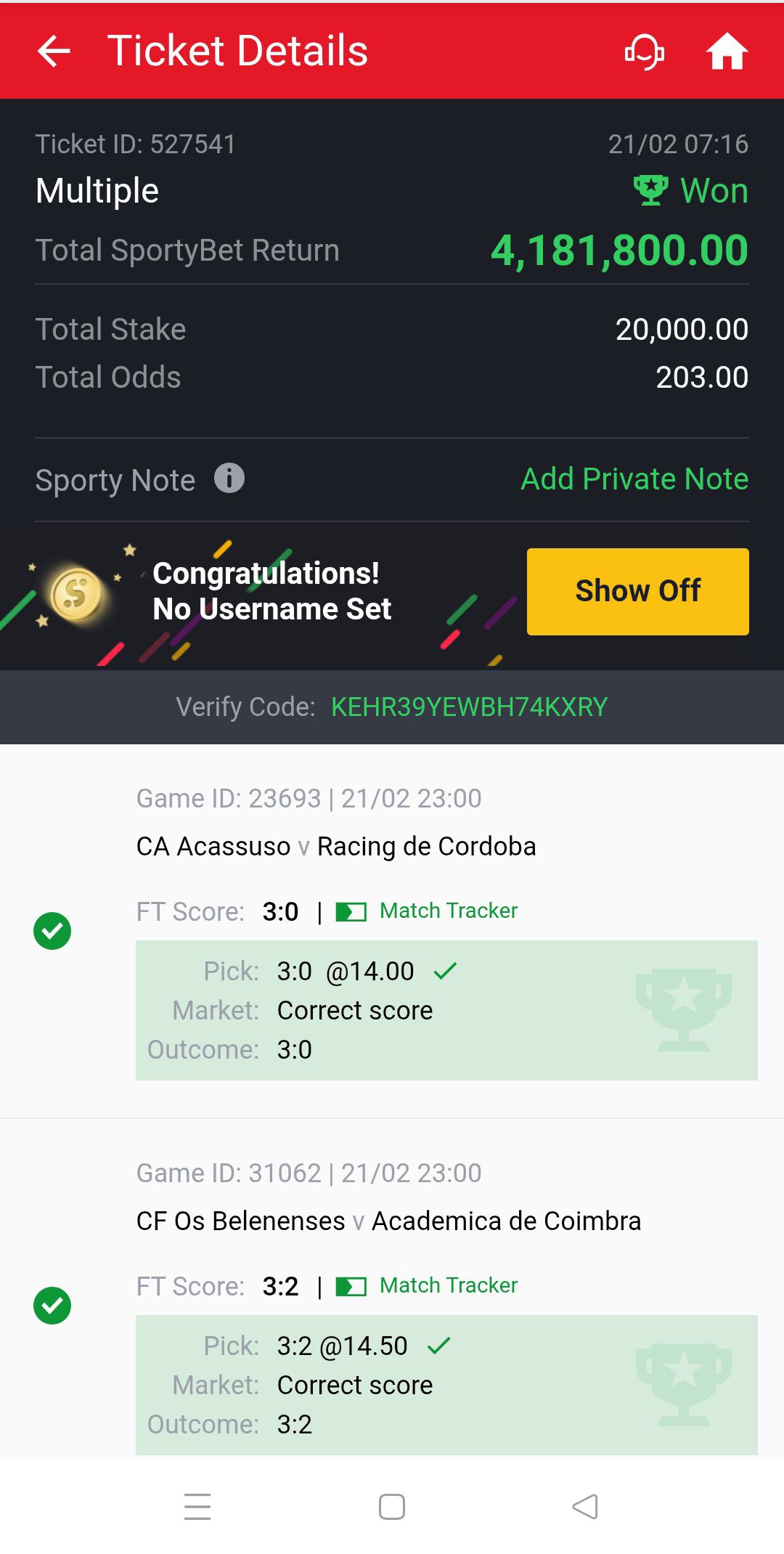
Task: Tap green check beside CF Os Belenenses game
Action: 52,1306
